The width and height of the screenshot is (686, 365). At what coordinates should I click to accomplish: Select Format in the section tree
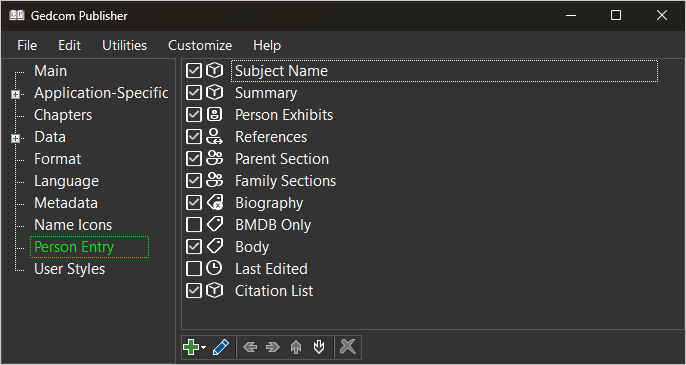pyautogui.click(x=57, y=159)
